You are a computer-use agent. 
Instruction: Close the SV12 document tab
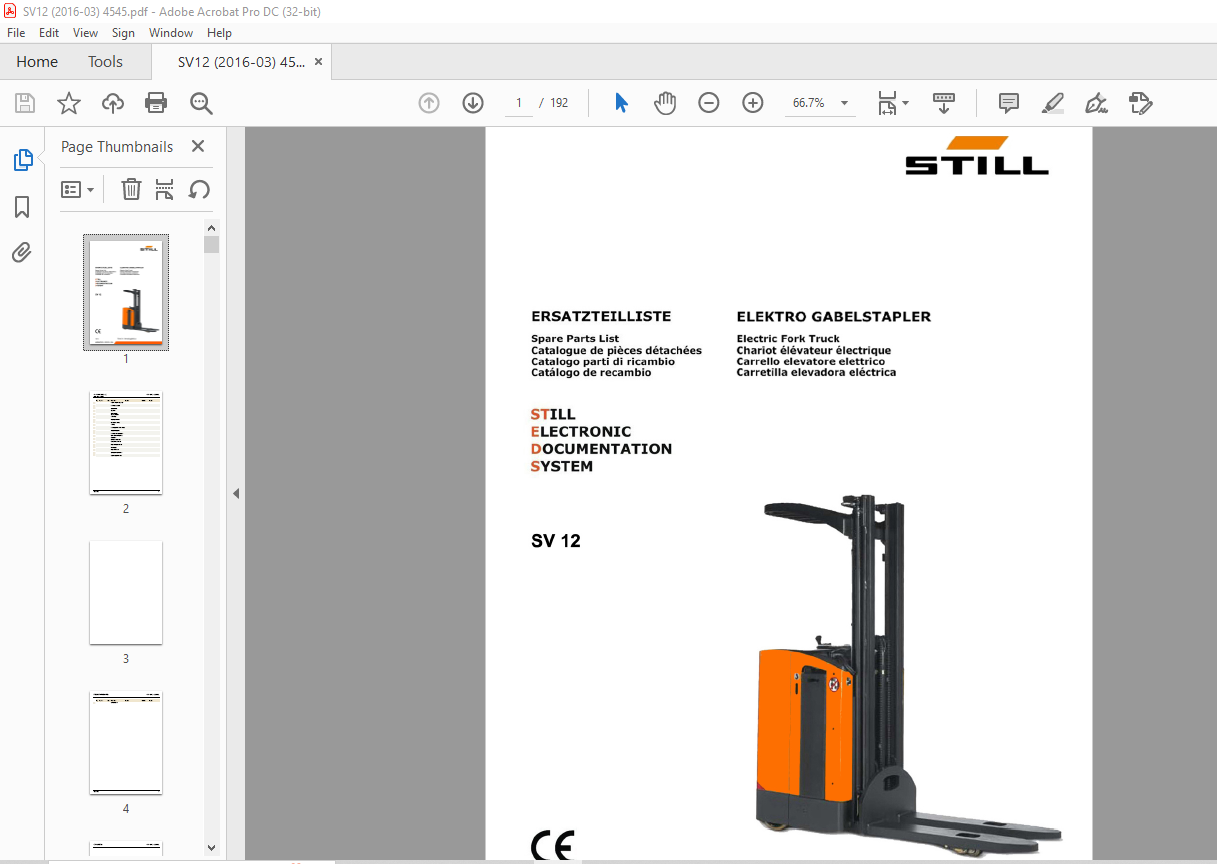(x=318, y=62)
